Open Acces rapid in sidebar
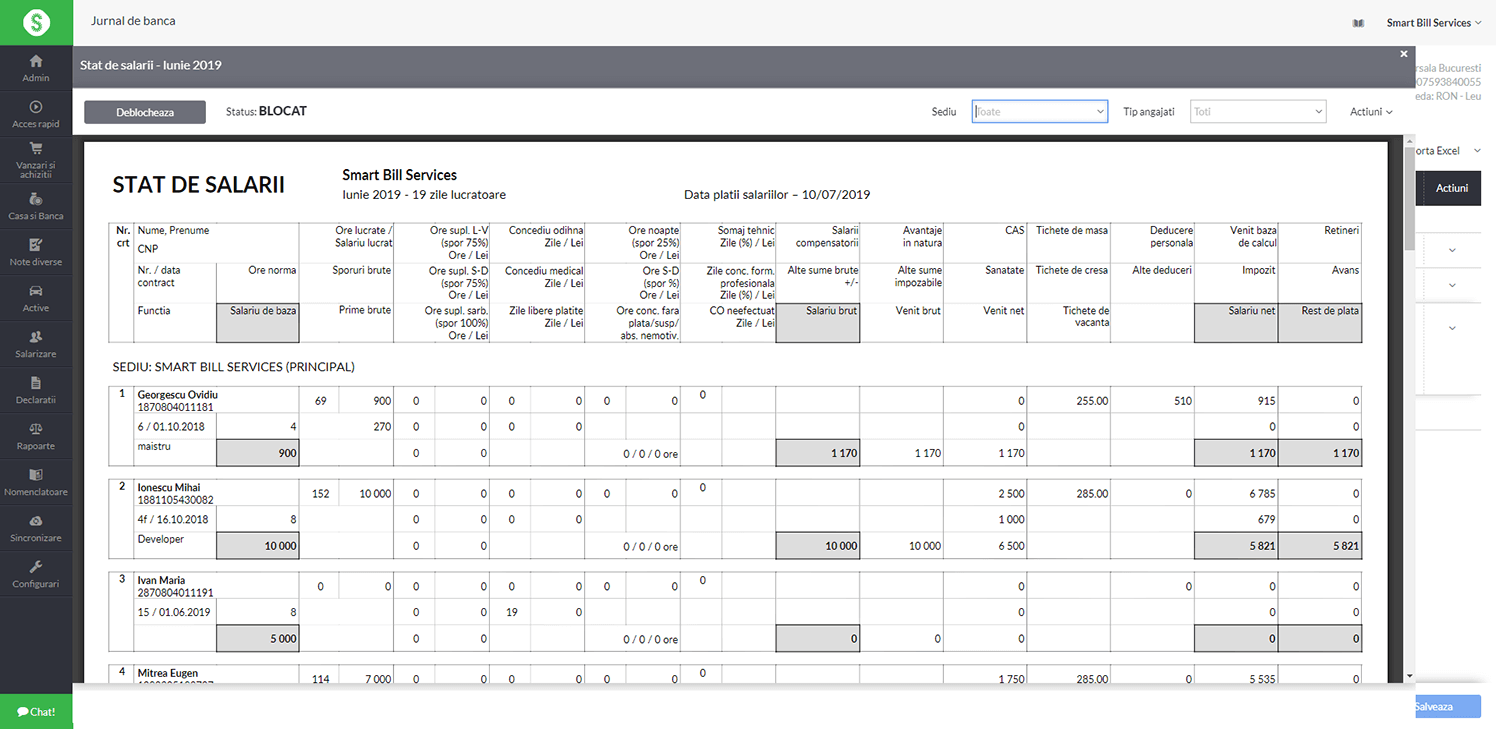The height and width of the screenshot is (729, 1496). click(x=36, y=108)
